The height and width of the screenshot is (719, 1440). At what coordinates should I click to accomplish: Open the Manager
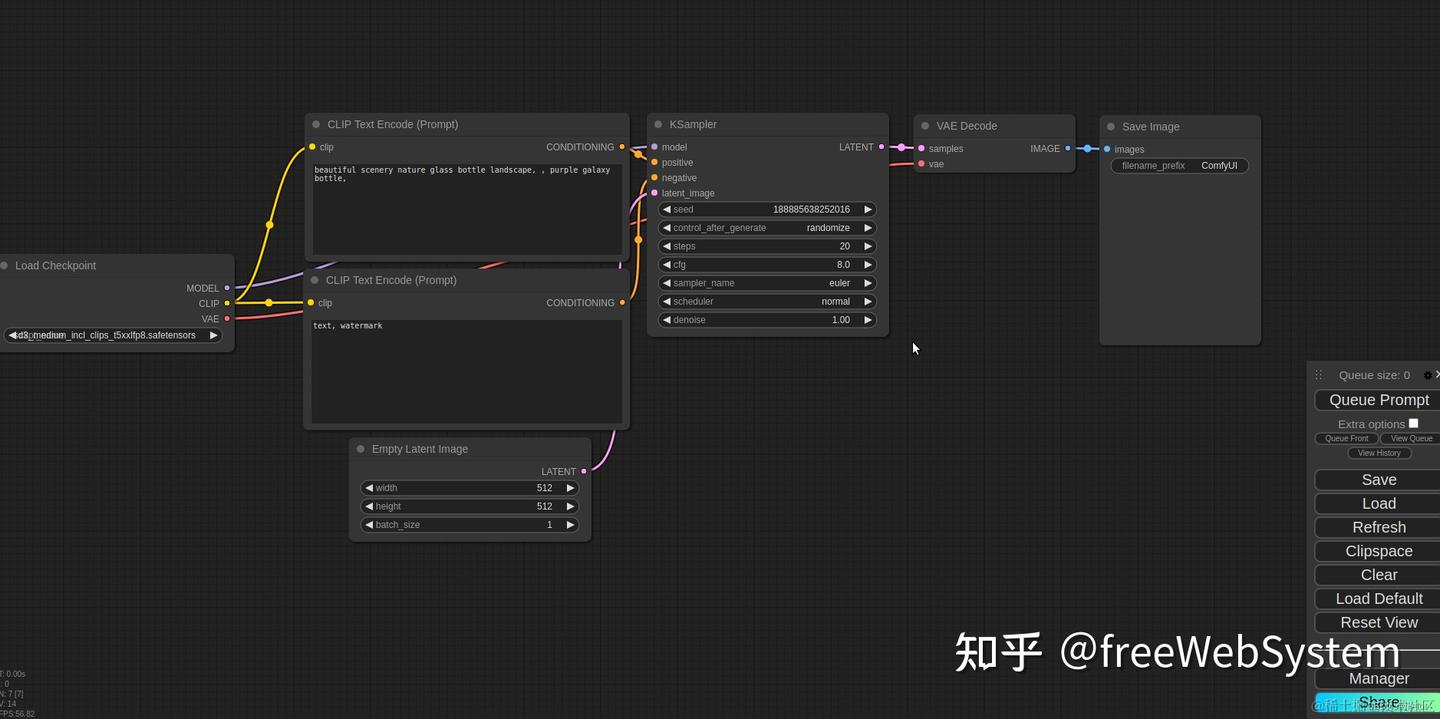pyautogui.click(x=1378, y=678)
